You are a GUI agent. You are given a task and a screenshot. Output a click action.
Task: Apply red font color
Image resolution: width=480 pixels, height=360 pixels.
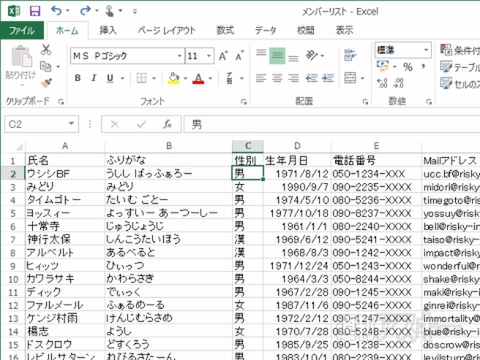(198, 78)
